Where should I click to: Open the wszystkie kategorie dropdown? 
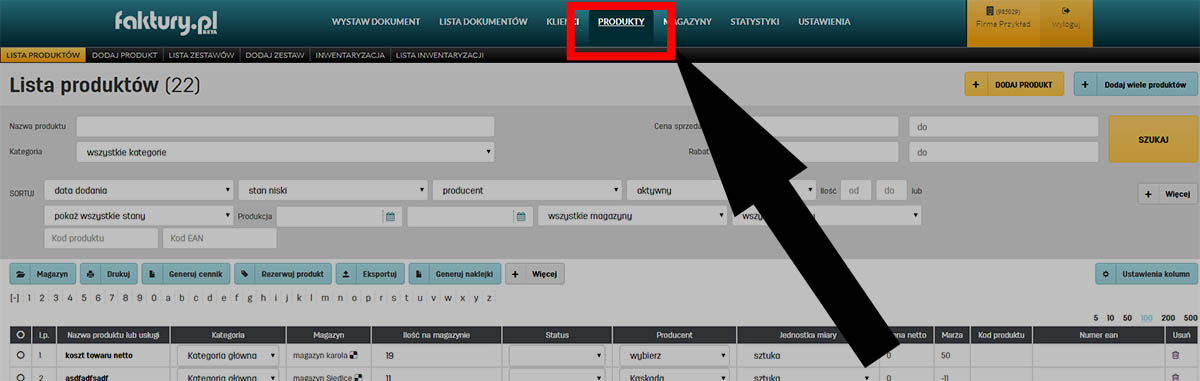point(285,153)
